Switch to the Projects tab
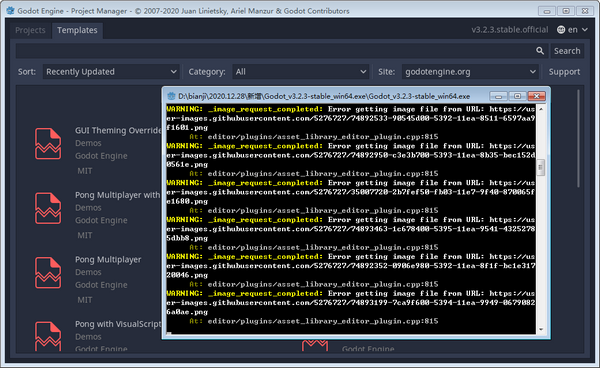Screen dimensions: 600x368 click(30, 30)
